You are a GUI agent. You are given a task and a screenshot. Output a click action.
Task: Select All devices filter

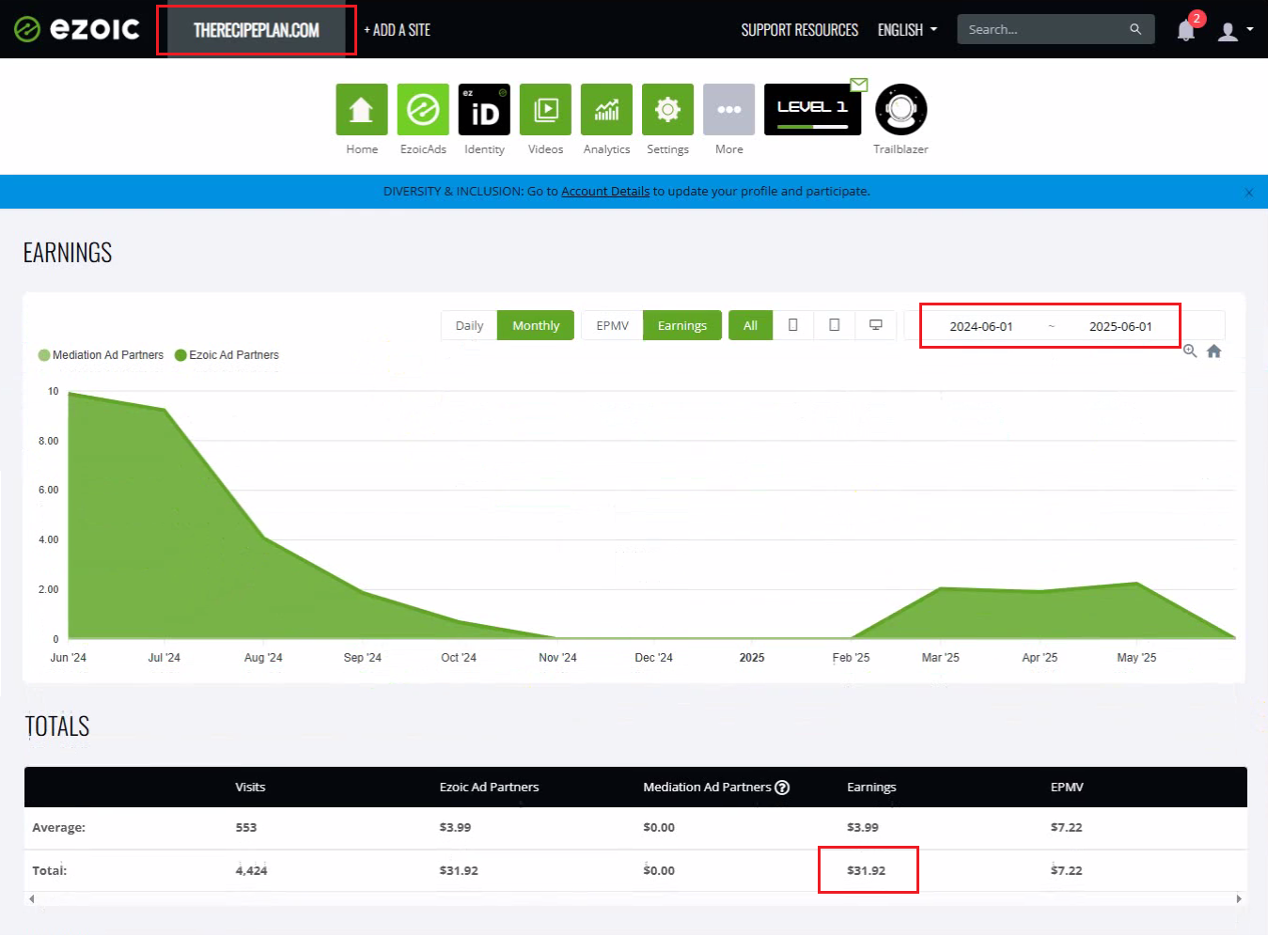[x=750, y=325]
